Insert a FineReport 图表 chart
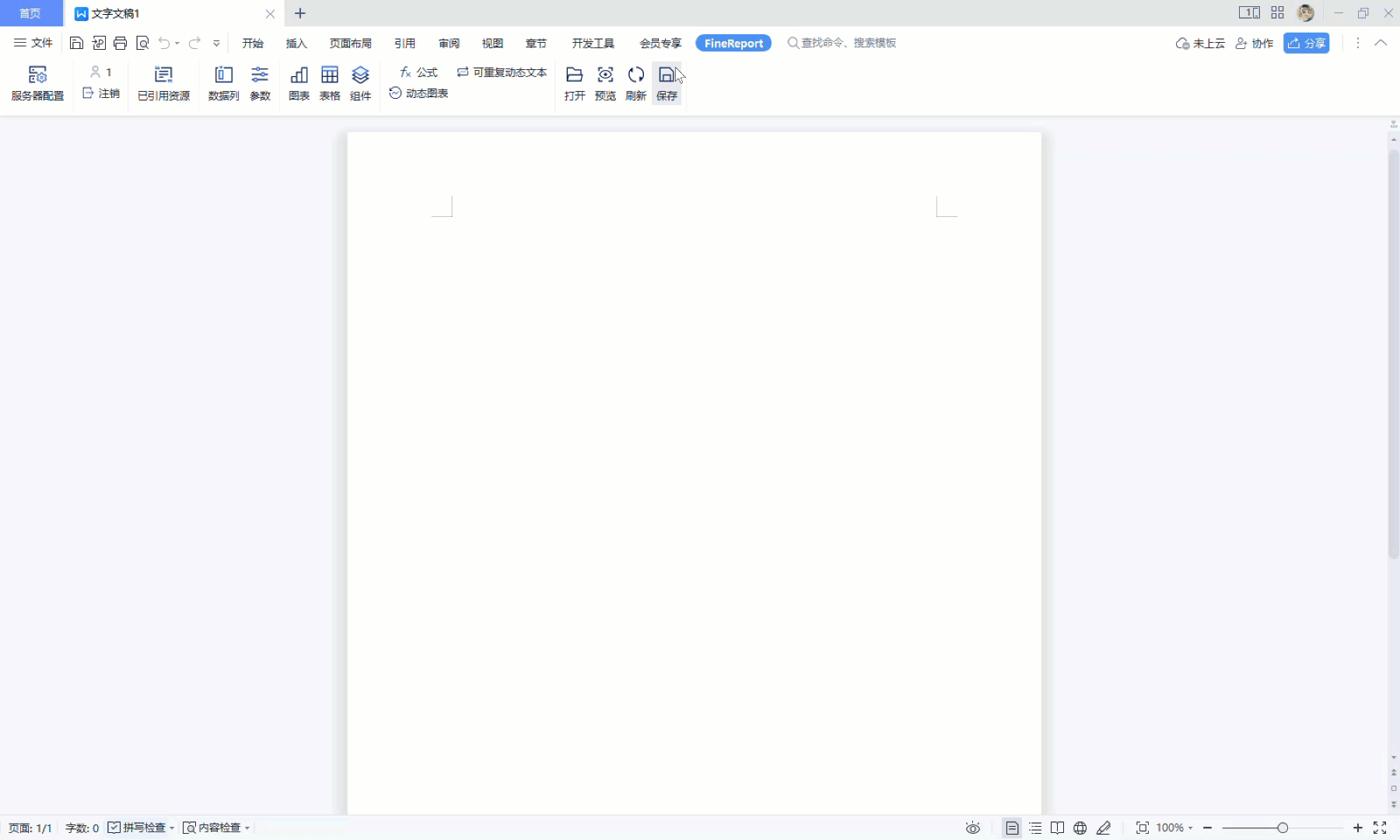The width and height of the screenshot is (1400, 840). click(298, 82)
